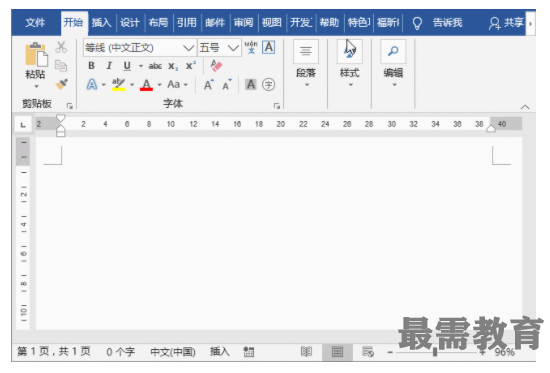Switch to Web Layout view
Image resolution: width=550 pixels, height=373 pixels.
click(x=368, y=352)
